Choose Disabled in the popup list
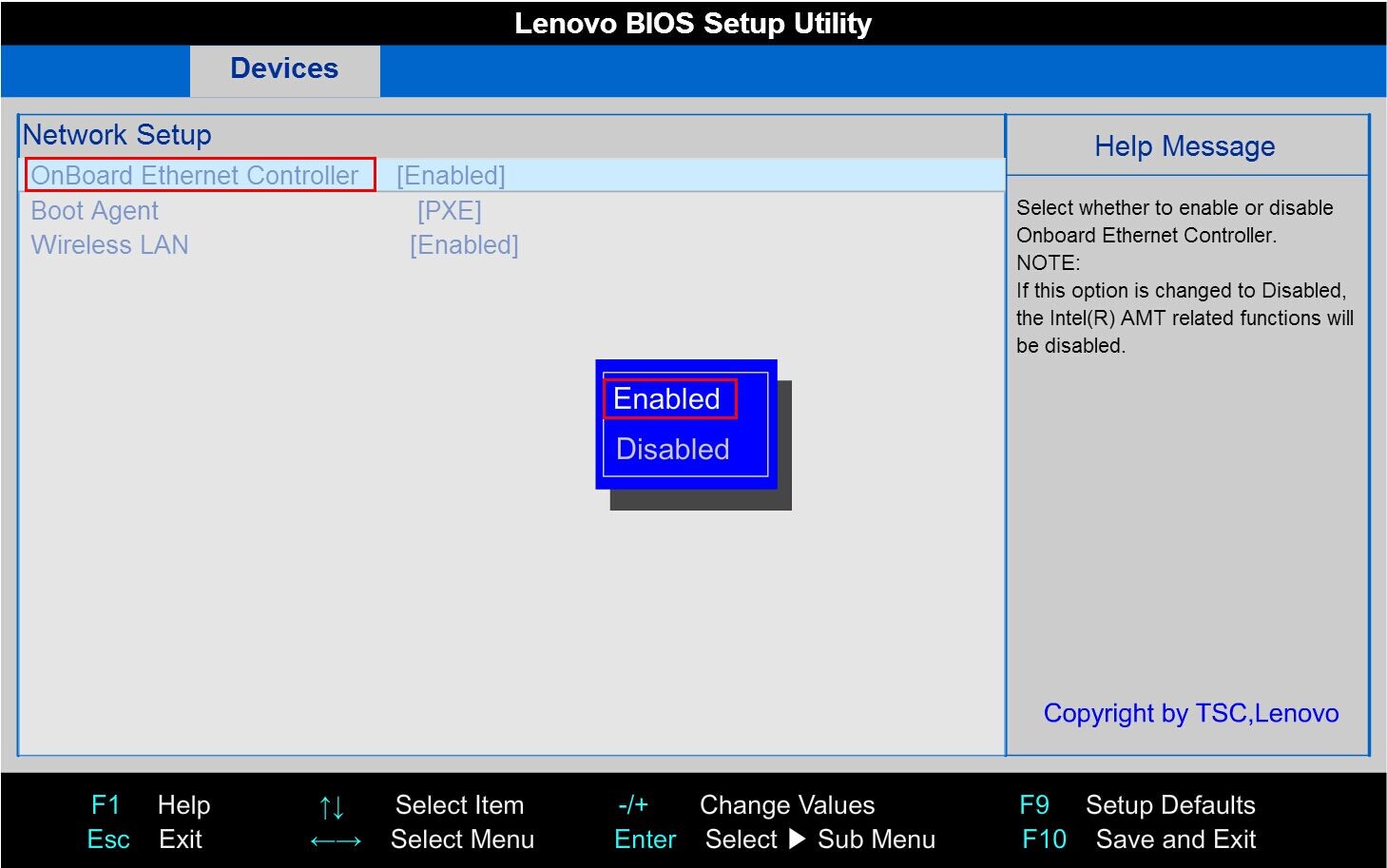Viewport: 1387px width, 868px height. click(673, 449)
